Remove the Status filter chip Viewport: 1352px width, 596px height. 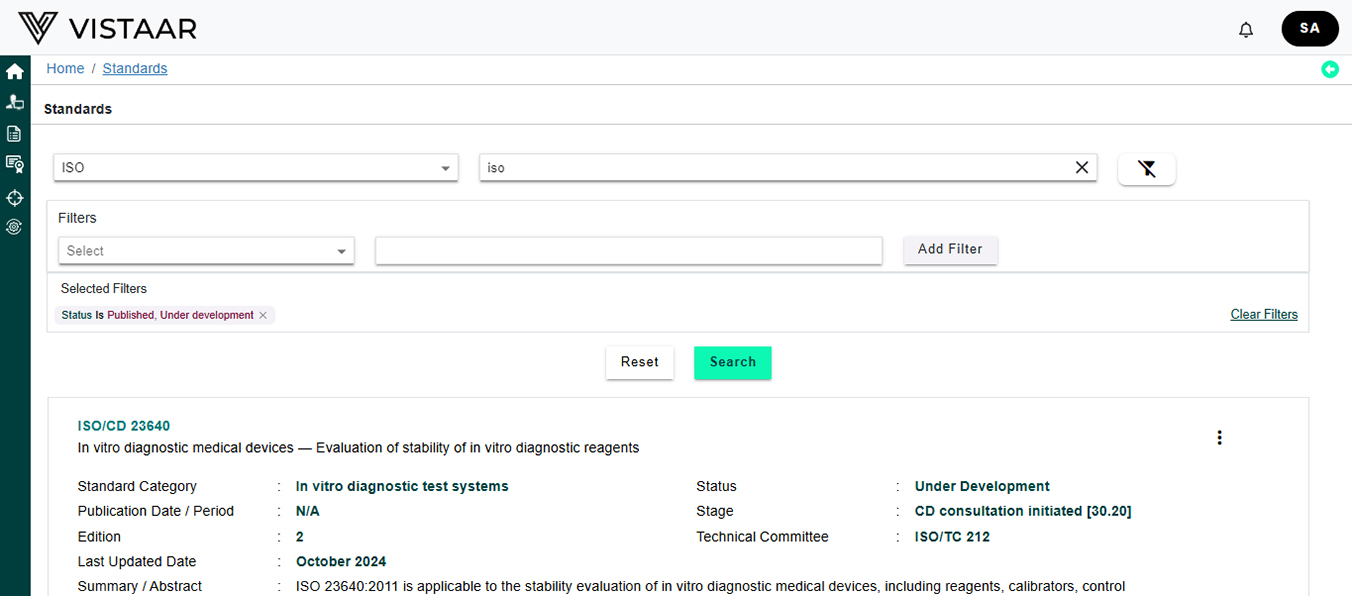coord(263,315)
